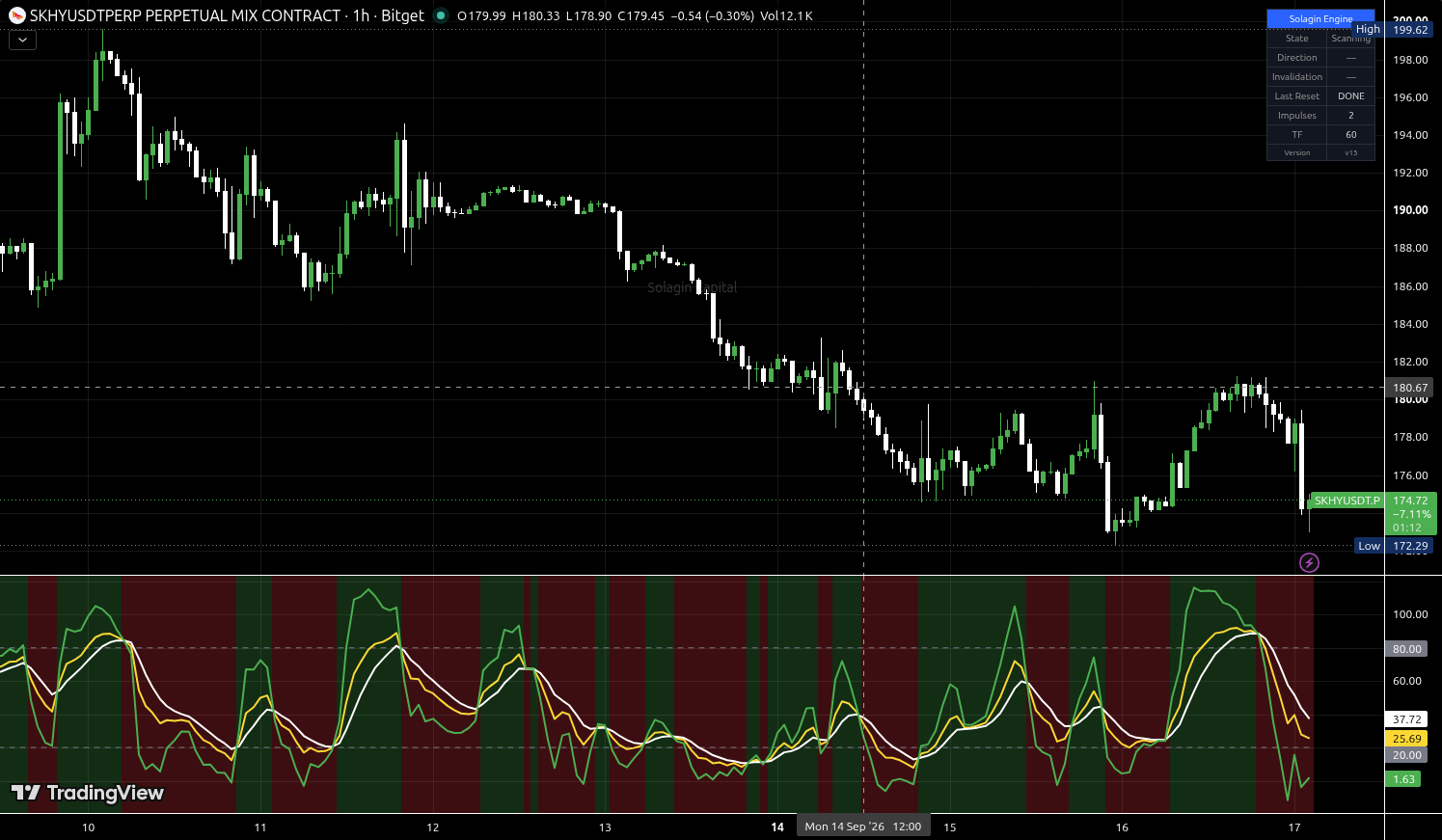Click the white 37.72 indicator value label
Screen dimensions: 1442x840
[x=1407, y=719]
